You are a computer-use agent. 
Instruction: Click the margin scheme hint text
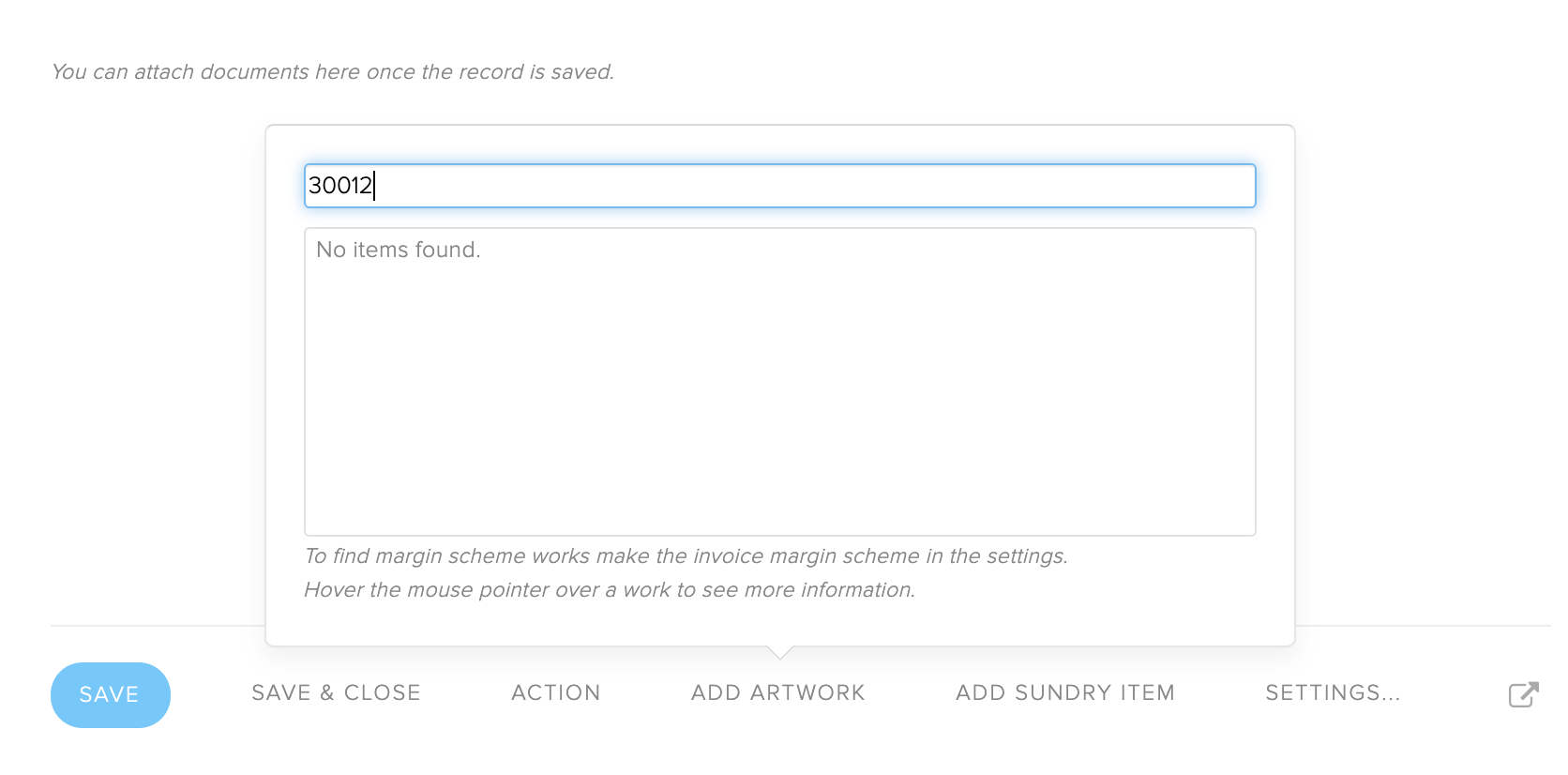pyautogui.click(x=686, y=556)
